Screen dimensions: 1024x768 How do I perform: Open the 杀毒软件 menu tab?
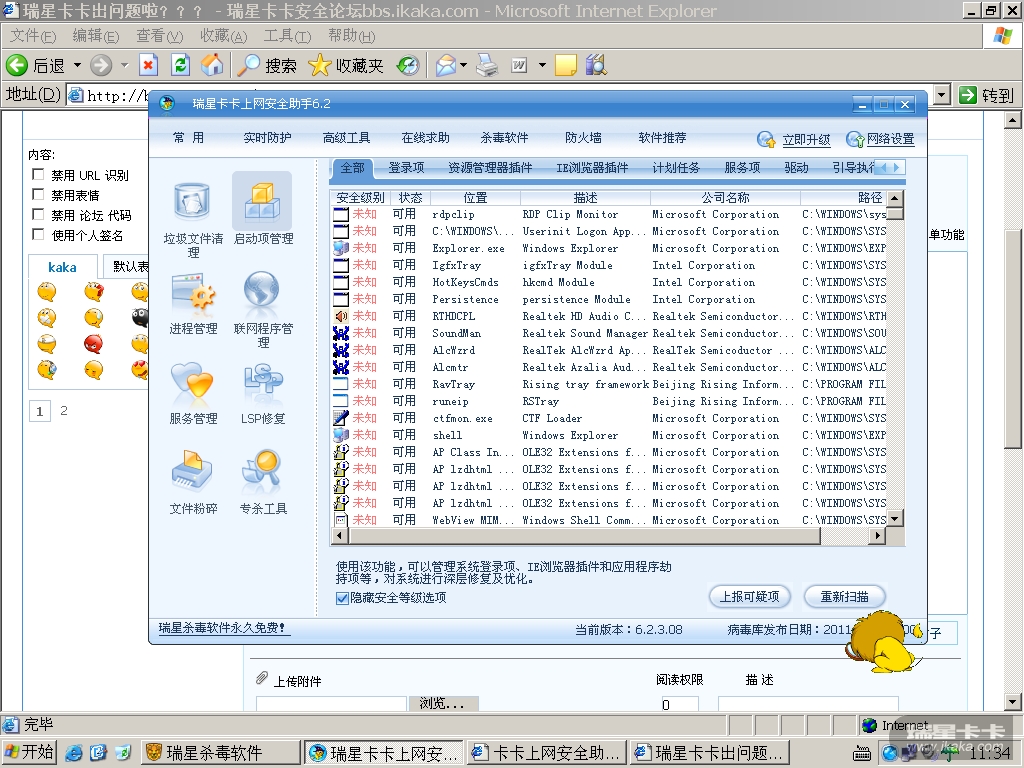tap(504, 138)
